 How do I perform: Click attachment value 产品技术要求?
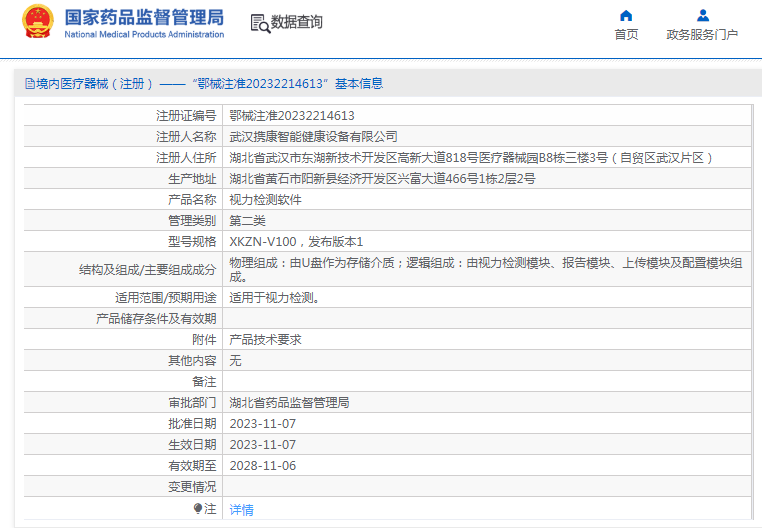[265, 339]
